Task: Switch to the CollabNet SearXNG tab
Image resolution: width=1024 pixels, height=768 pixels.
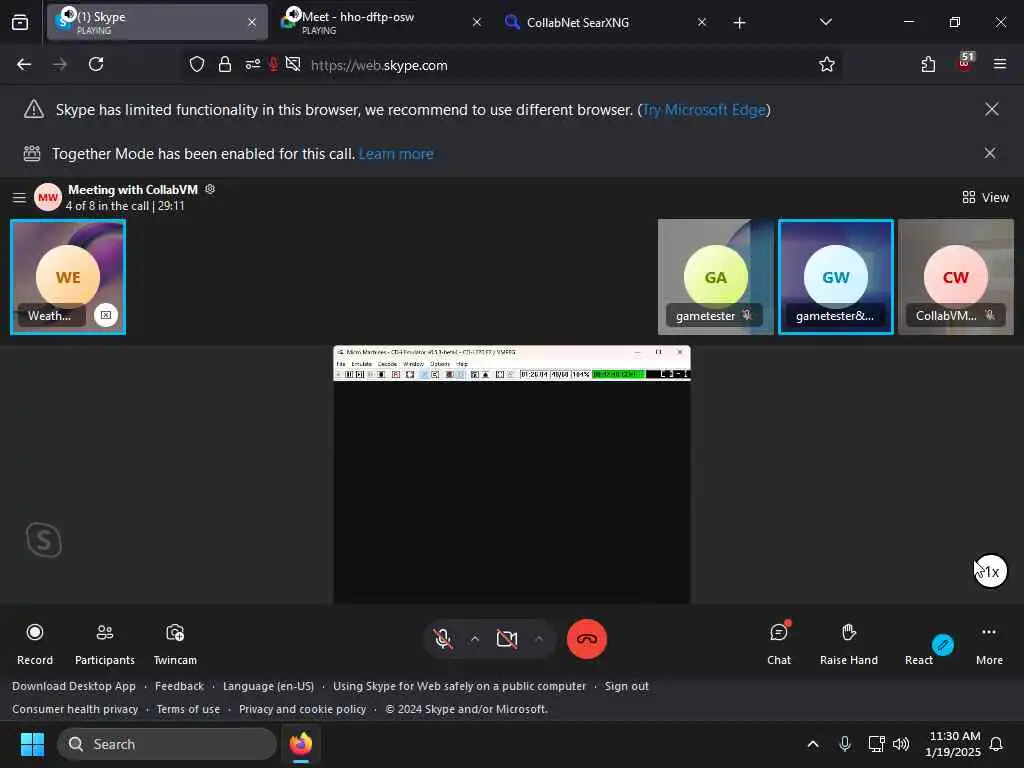Action: (601, 22)
